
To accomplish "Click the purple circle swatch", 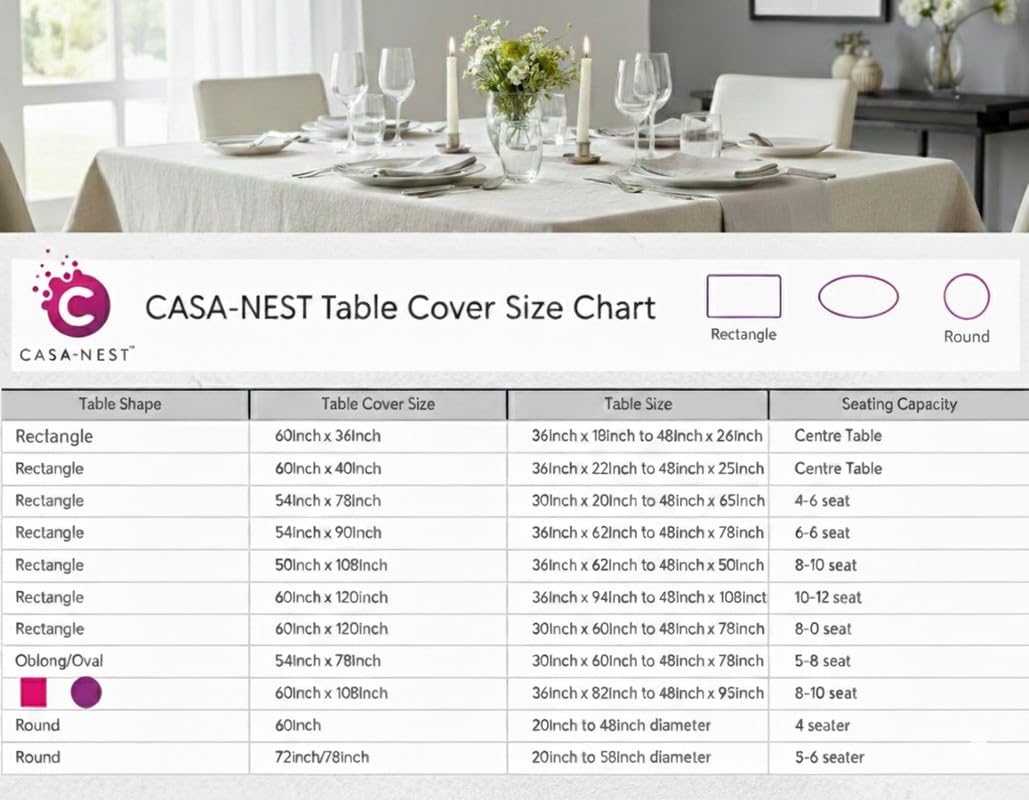I will [x=86, y=692].
